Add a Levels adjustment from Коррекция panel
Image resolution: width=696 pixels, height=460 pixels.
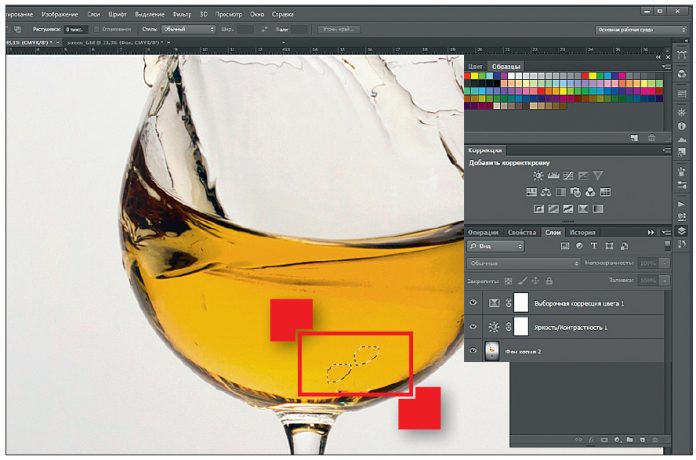(553, 175)
